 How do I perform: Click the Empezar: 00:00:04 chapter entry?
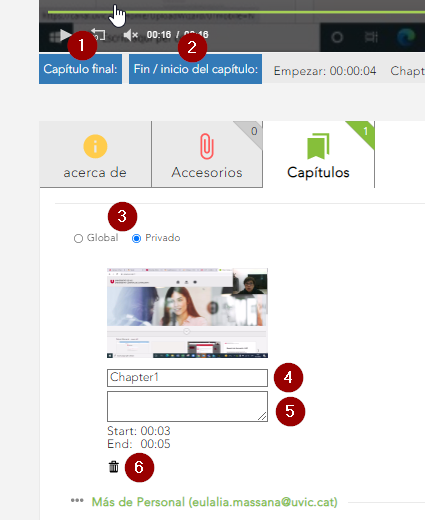coord(325,71)
